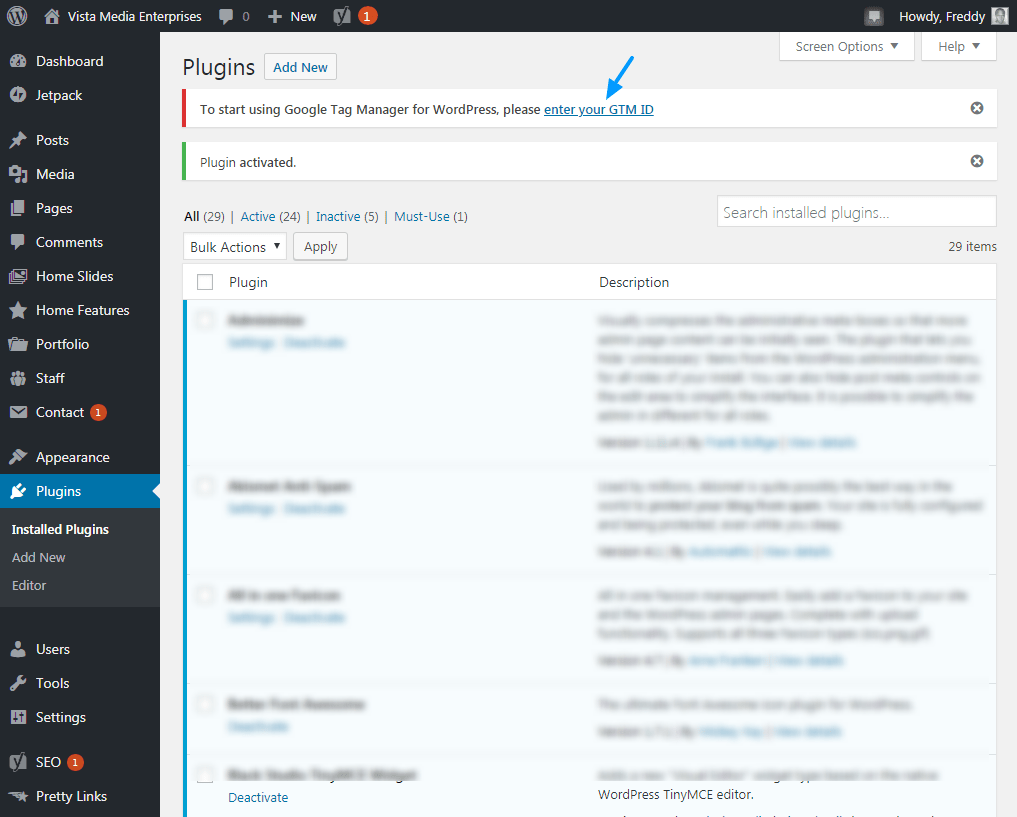Image resolution: width=1017 pixels, height=817 pixels.
Task: Click the Description column header
Action: (x=634, y=283)
